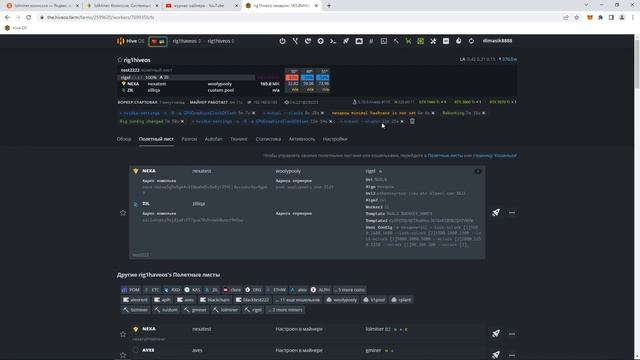Toggle favorite star on AVES row
This screenshot has width=640, height=360.
pos(123,355)
